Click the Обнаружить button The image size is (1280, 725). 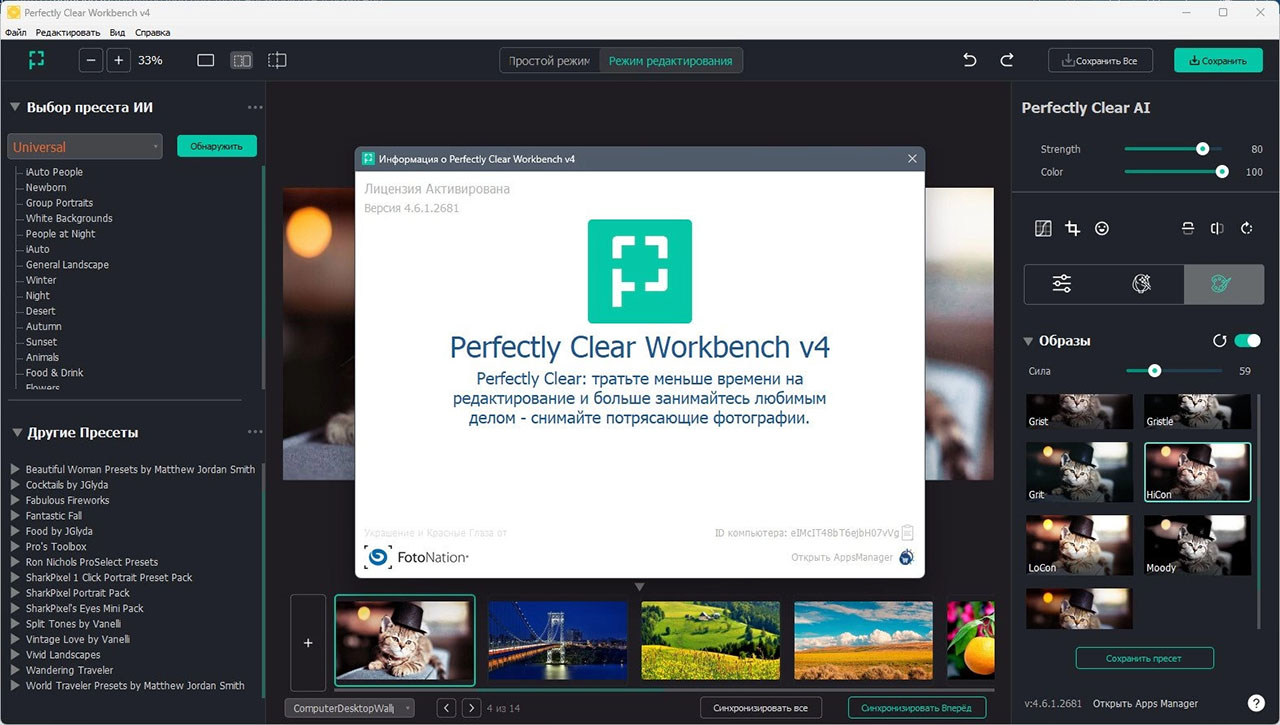(217, 146)
